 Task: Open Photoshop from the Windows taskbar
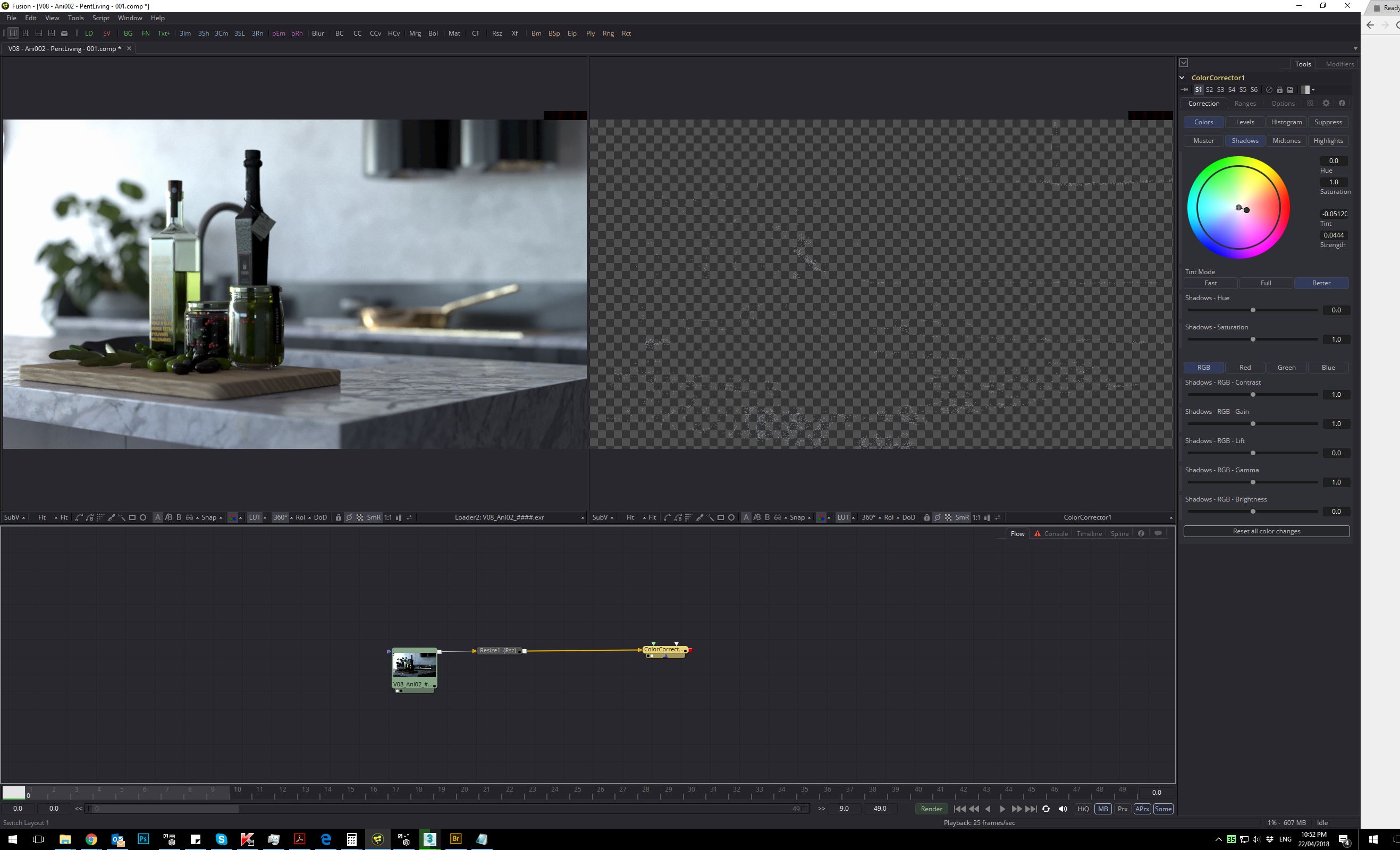(143, 839)
